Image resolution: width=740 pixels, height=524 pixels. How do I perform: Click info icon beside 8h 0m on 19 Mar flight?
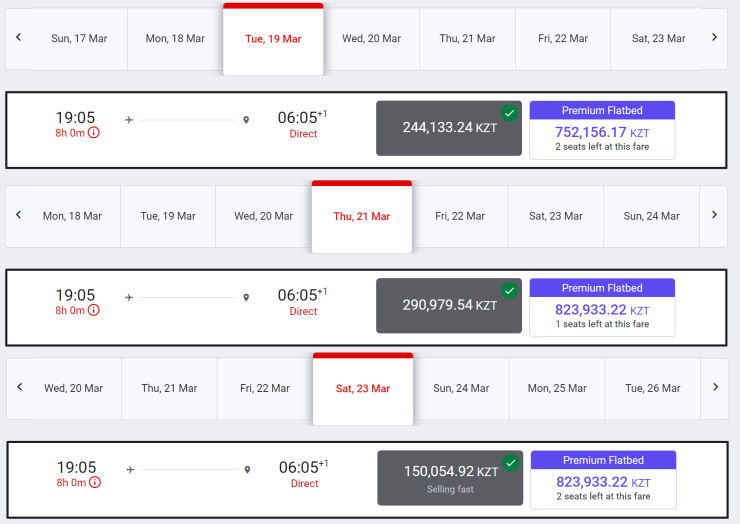point(94,133)
